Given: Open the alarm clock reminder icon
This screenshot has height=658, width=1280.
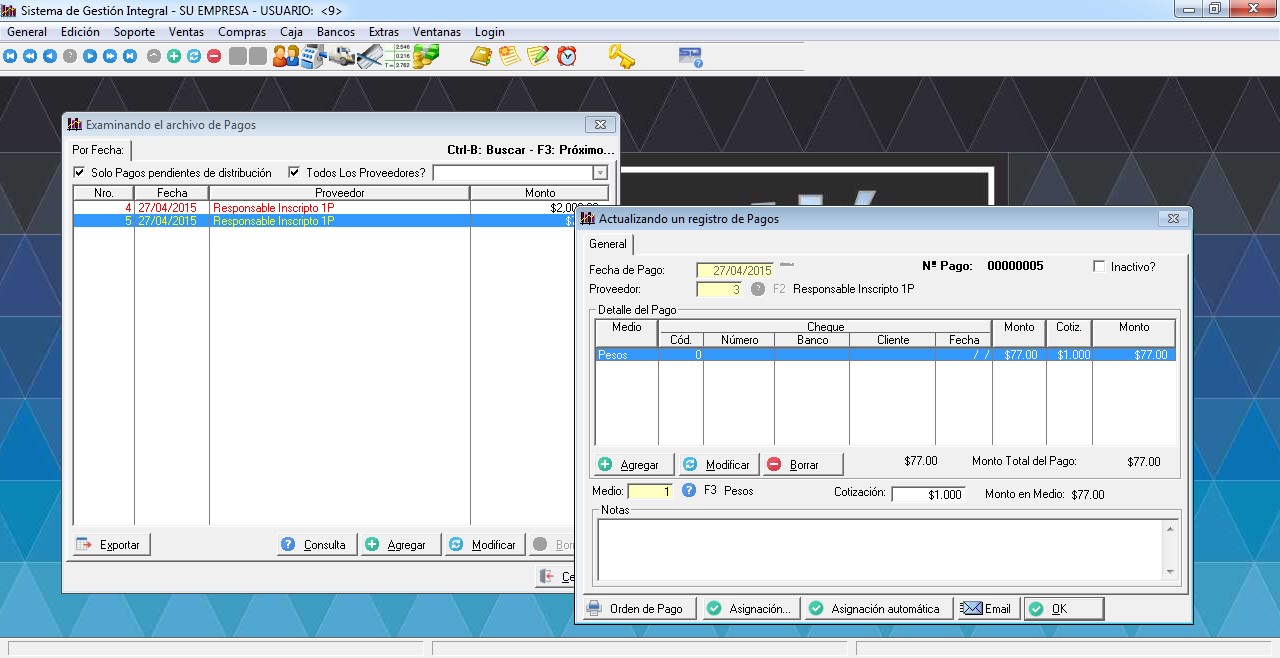Looking at the screenshot, I should (567, 57).
